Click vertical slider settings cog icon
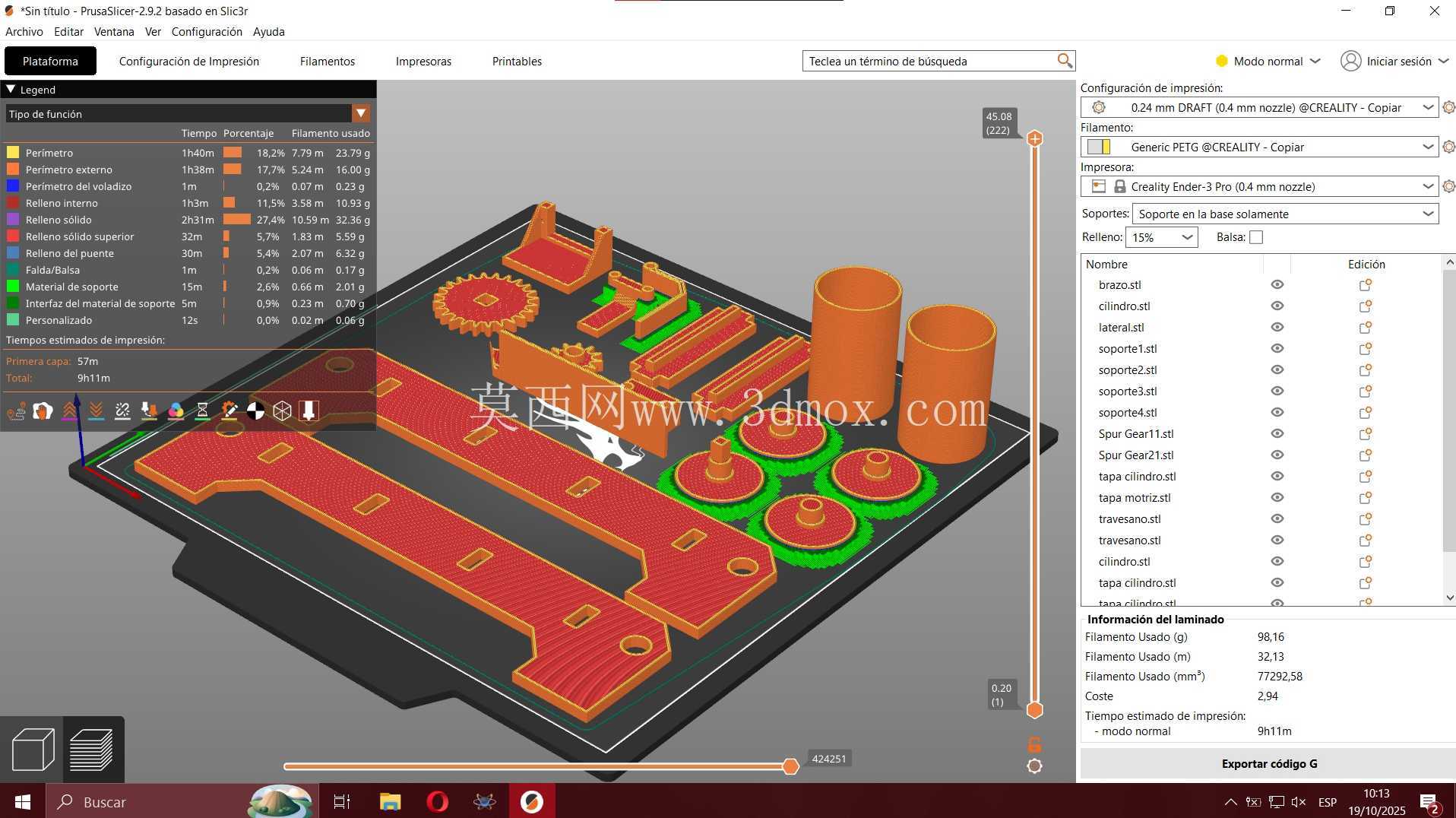1456x818 pixels. coord(1034,766)
